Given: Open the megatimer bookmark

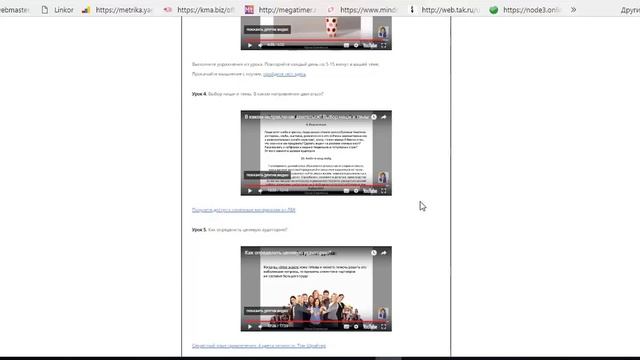Looking at the screenshot, I should coord(281,10).
